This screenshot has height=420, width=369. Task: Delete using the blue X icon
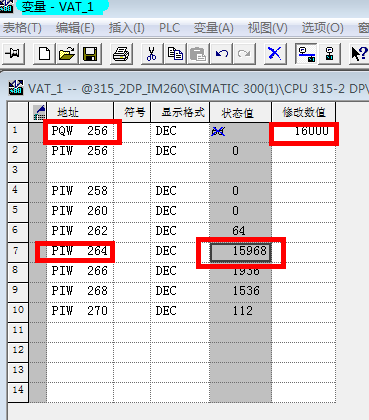(x=275, y=54)
